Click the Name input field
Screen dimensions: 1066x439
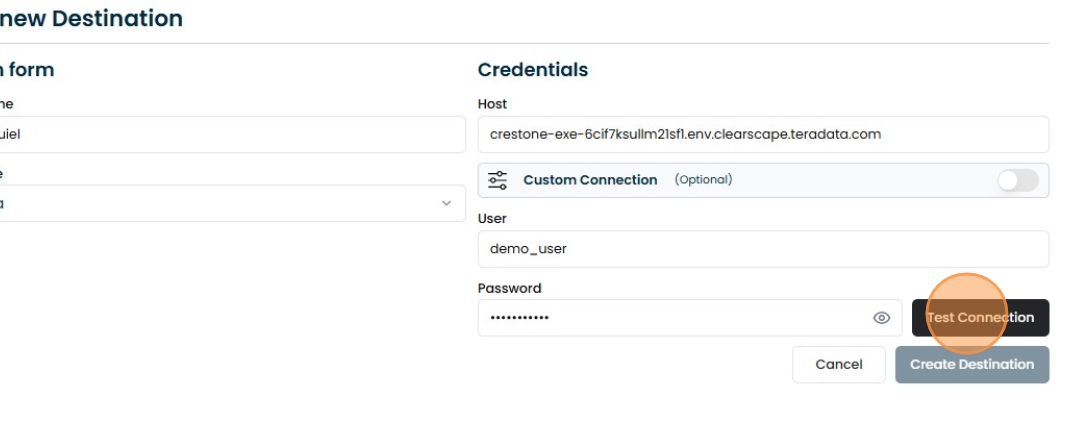[x=230, y=134]
